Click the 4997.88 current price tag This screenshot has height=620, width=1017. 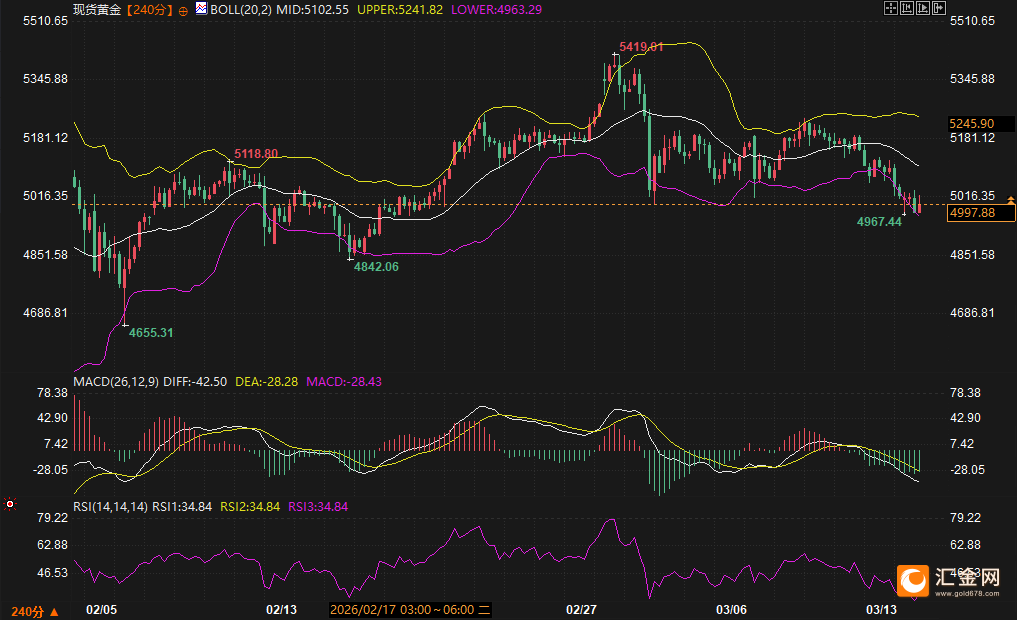tap(971, 212)
